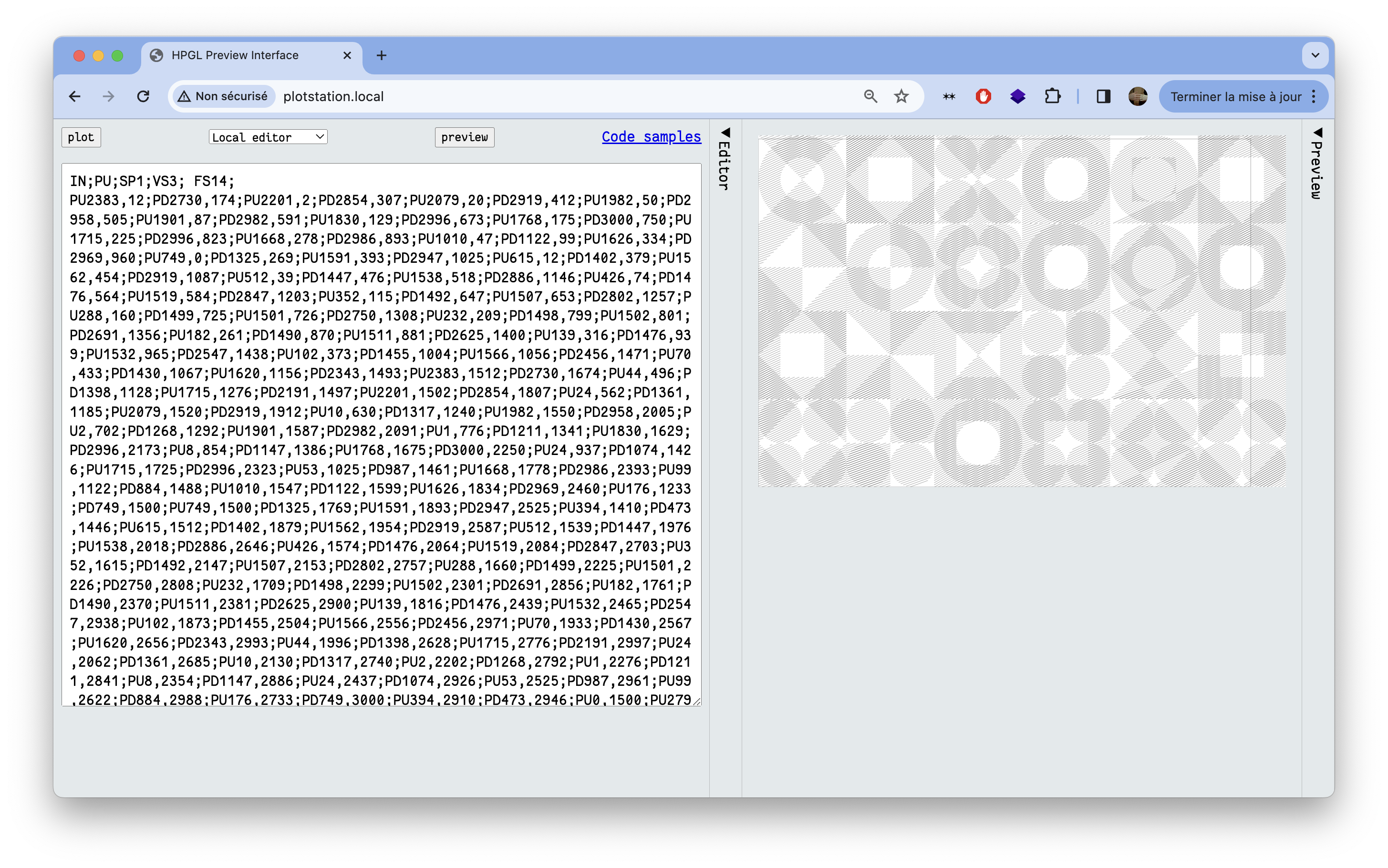The height and width of the screenshot is (868, 1388).
Task: Click the 'Non sécurisé' site security chip
Action: [223, 96]
